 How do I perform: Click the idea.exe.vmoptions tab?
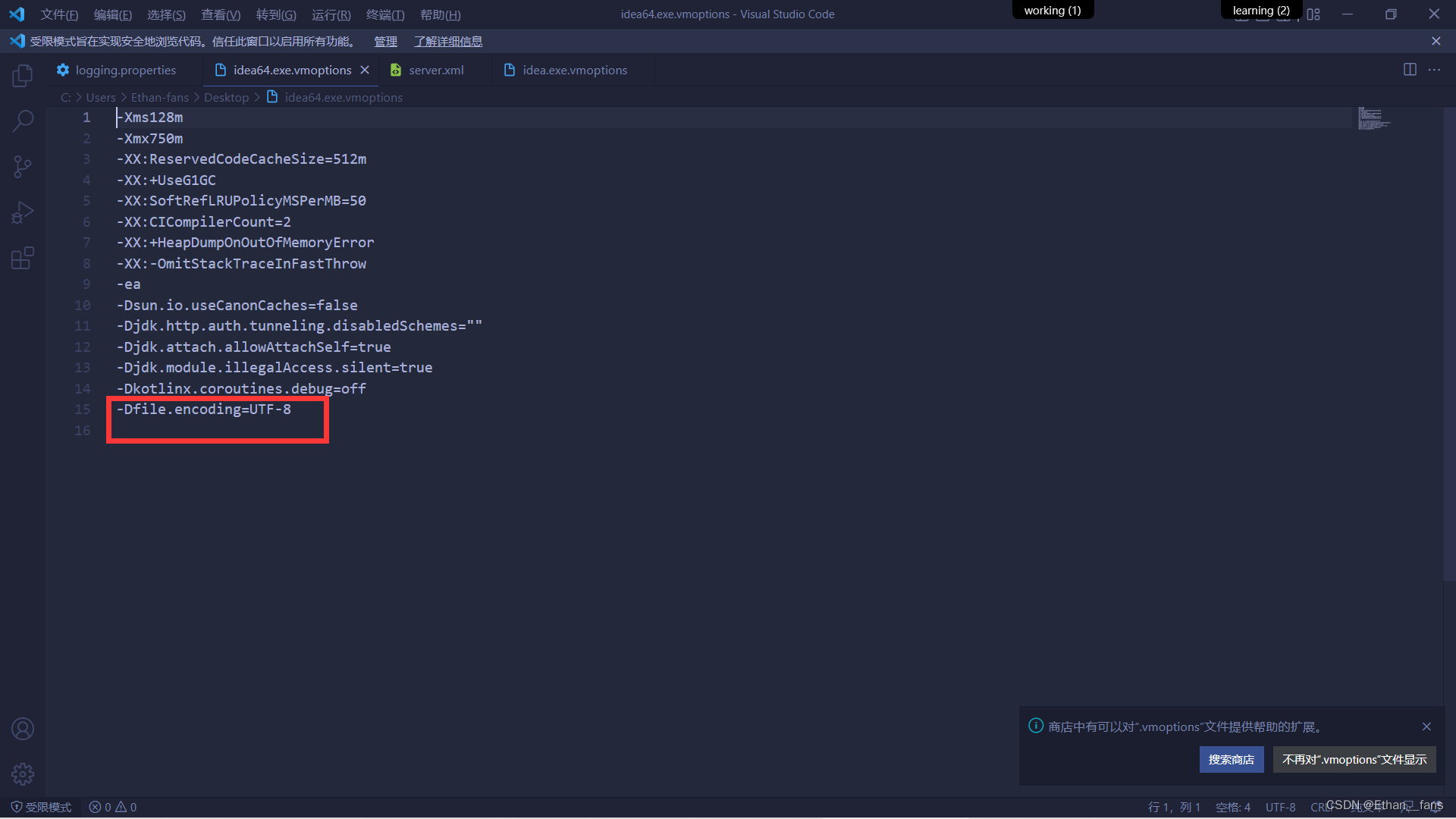tap(574, 69)
